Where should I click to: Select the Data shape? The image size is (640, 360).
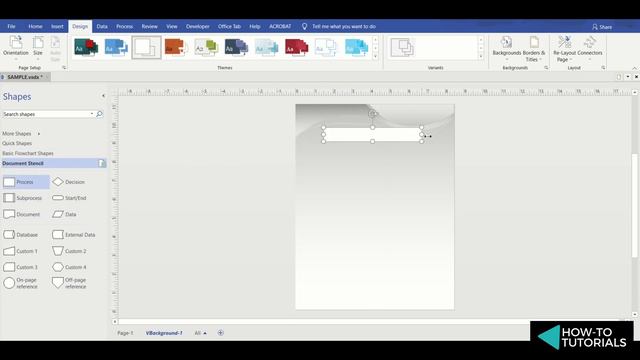tap(64, 214)
